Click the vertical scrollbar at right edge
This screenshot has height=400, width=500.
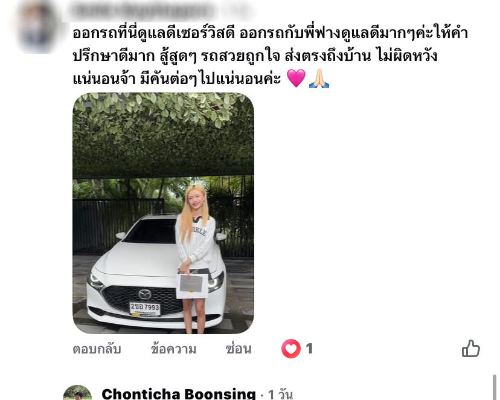494,387
